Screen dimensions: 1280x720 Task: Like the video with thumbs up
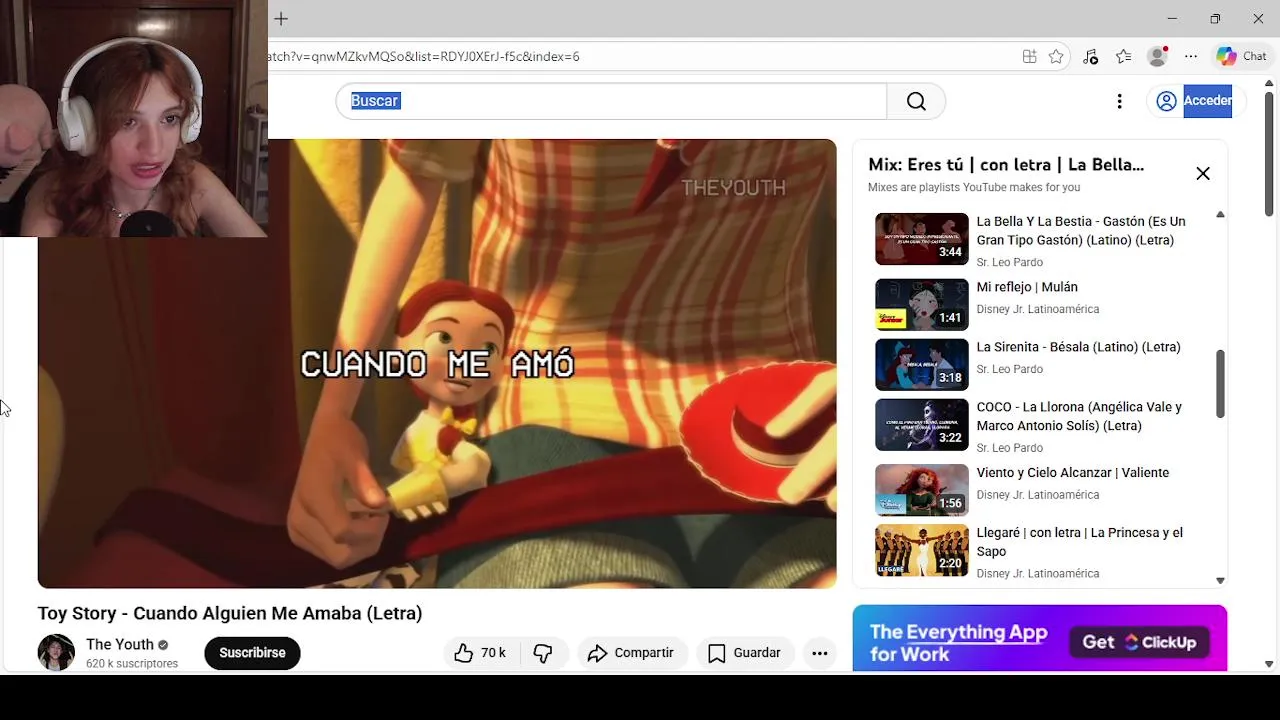point(480,653)
